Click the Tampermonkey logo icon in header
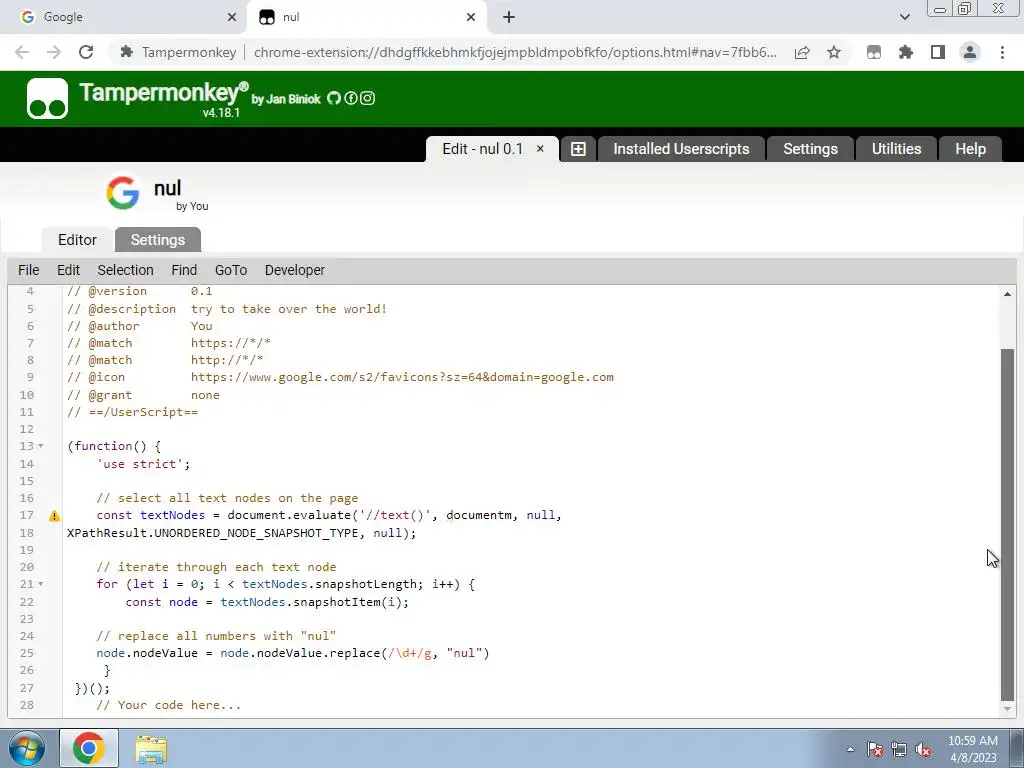 pyautogui.click(x=47, y=99)
